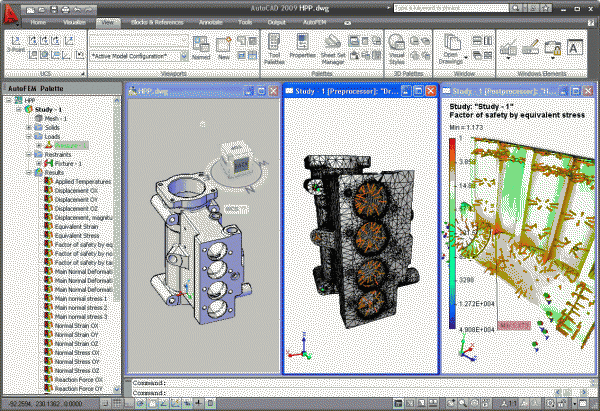600x411 pixels.
Task: Open the Open Drawings dropdown arrow
Action: [466, 58]
